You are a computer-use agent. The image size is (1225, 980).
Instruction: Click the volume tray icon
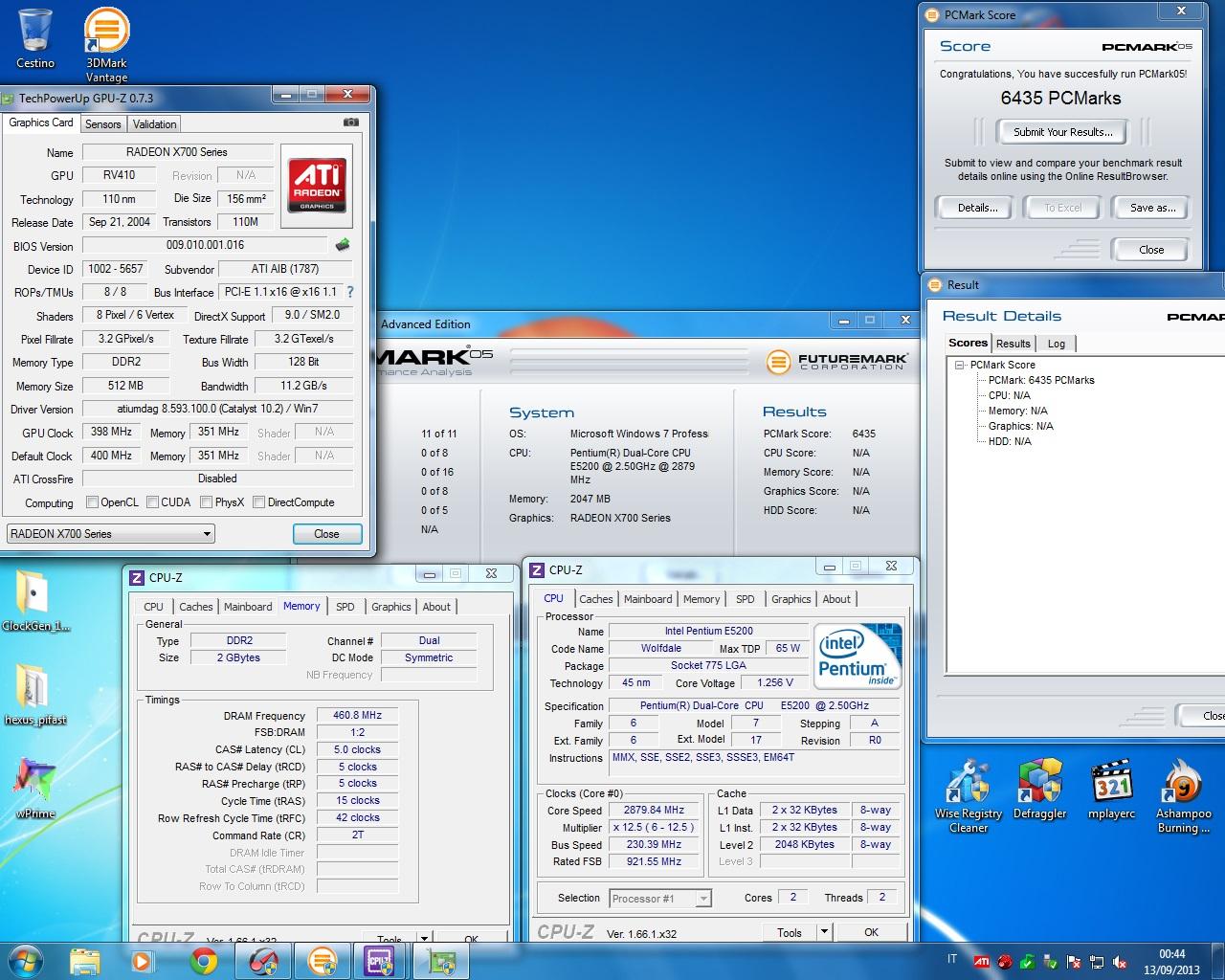(x=1120, y=961)
